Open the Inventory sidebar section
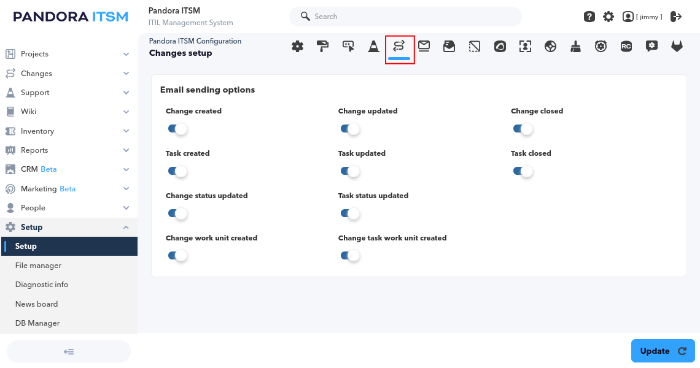 point(37,131)
